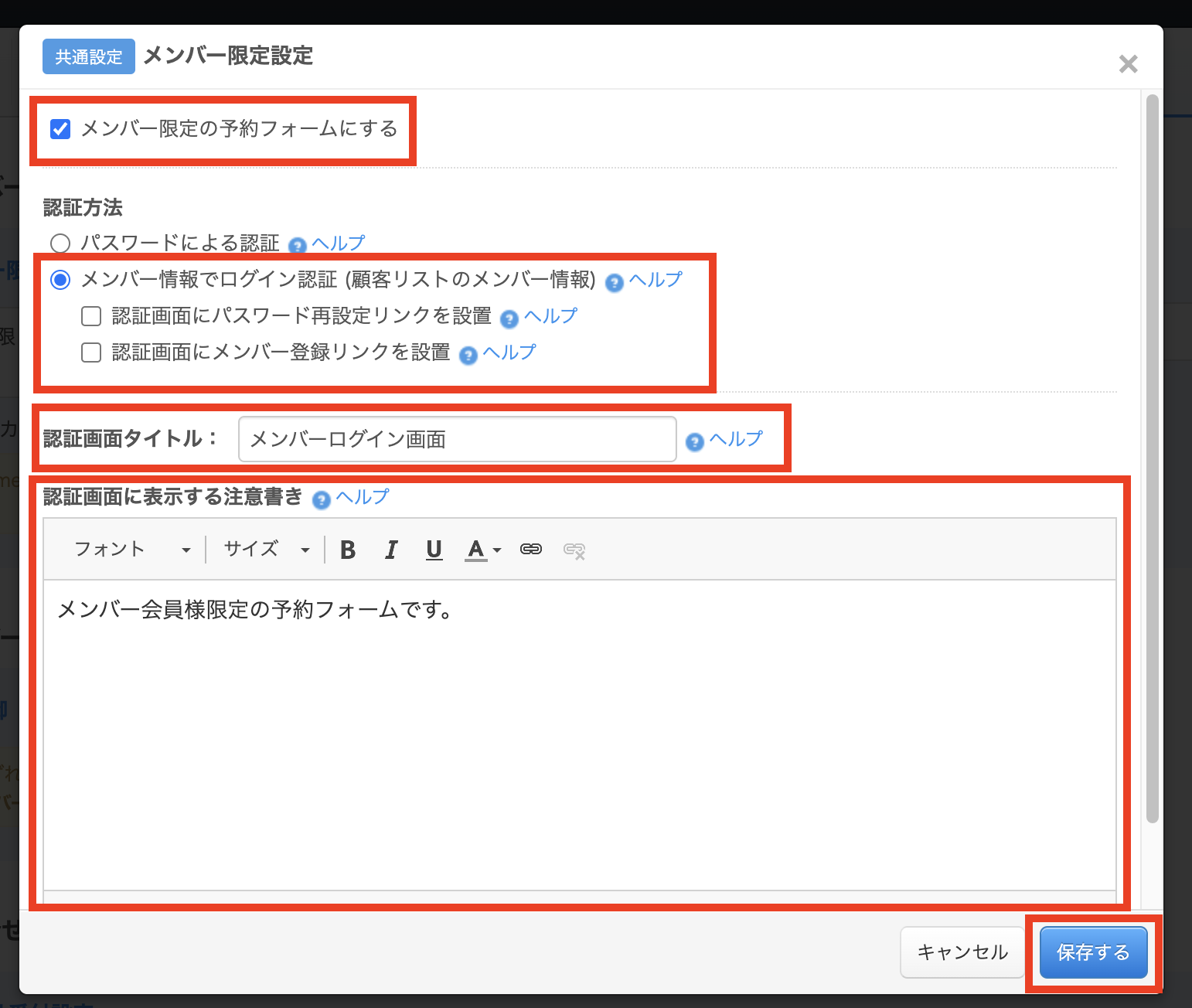The height and width of the screenshot is (1008, 1192).
Task: Click the insert link icon
Action: (531, 550)
